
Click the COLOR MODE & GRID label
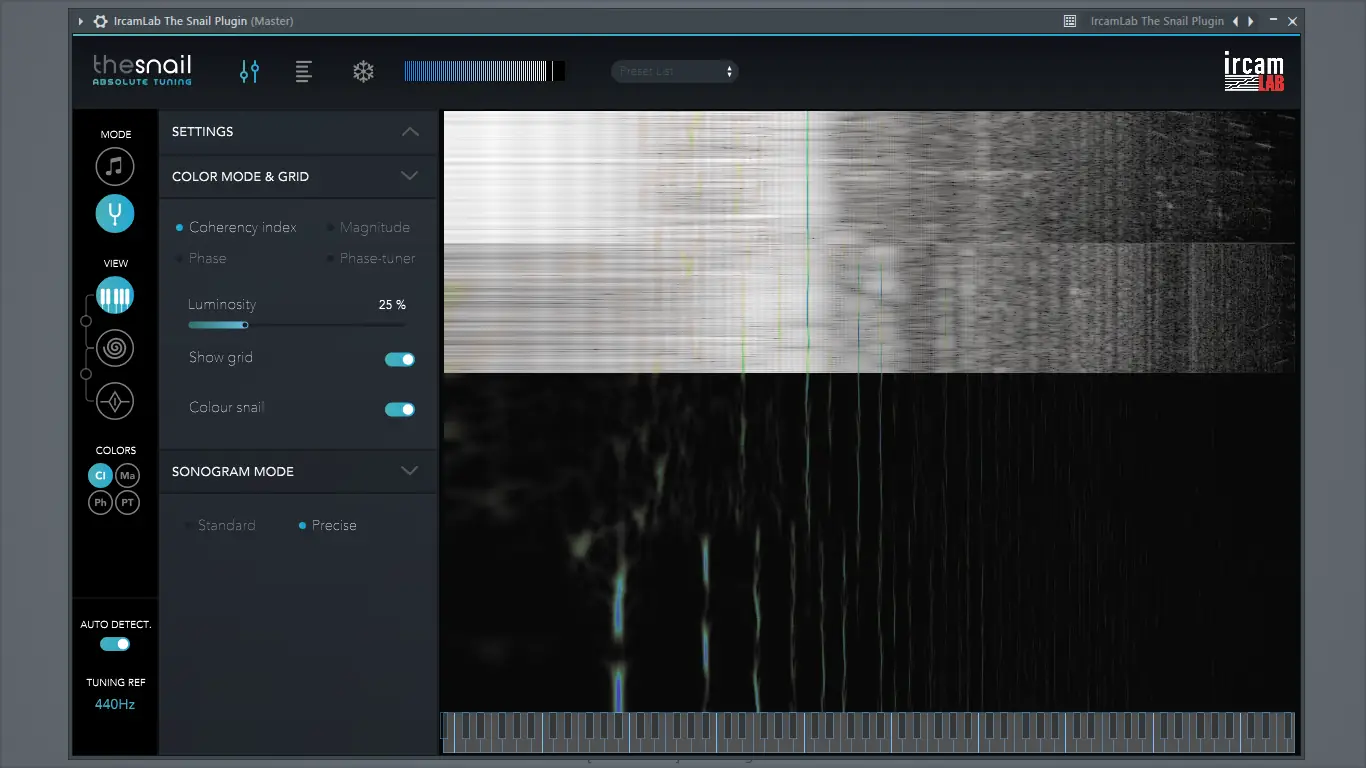[x=240, y=177]
